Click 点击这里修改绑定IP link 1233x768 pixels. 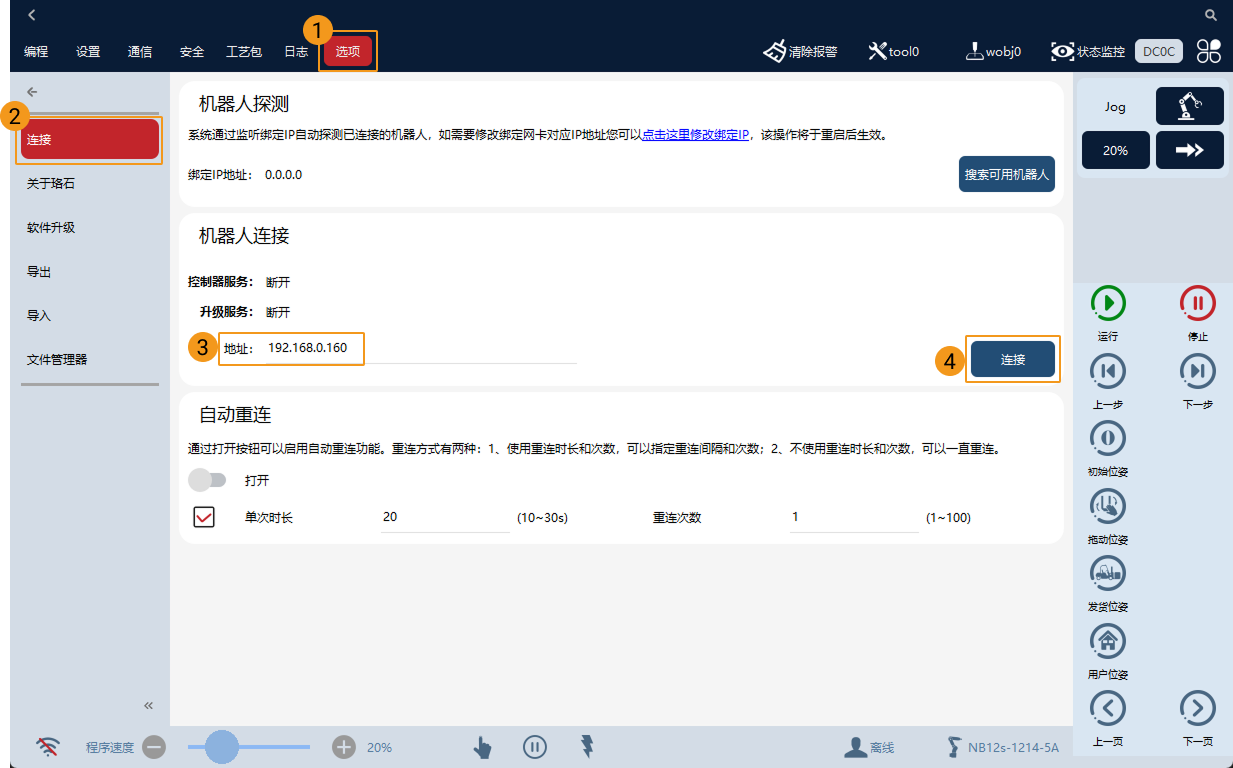(695, 134)
